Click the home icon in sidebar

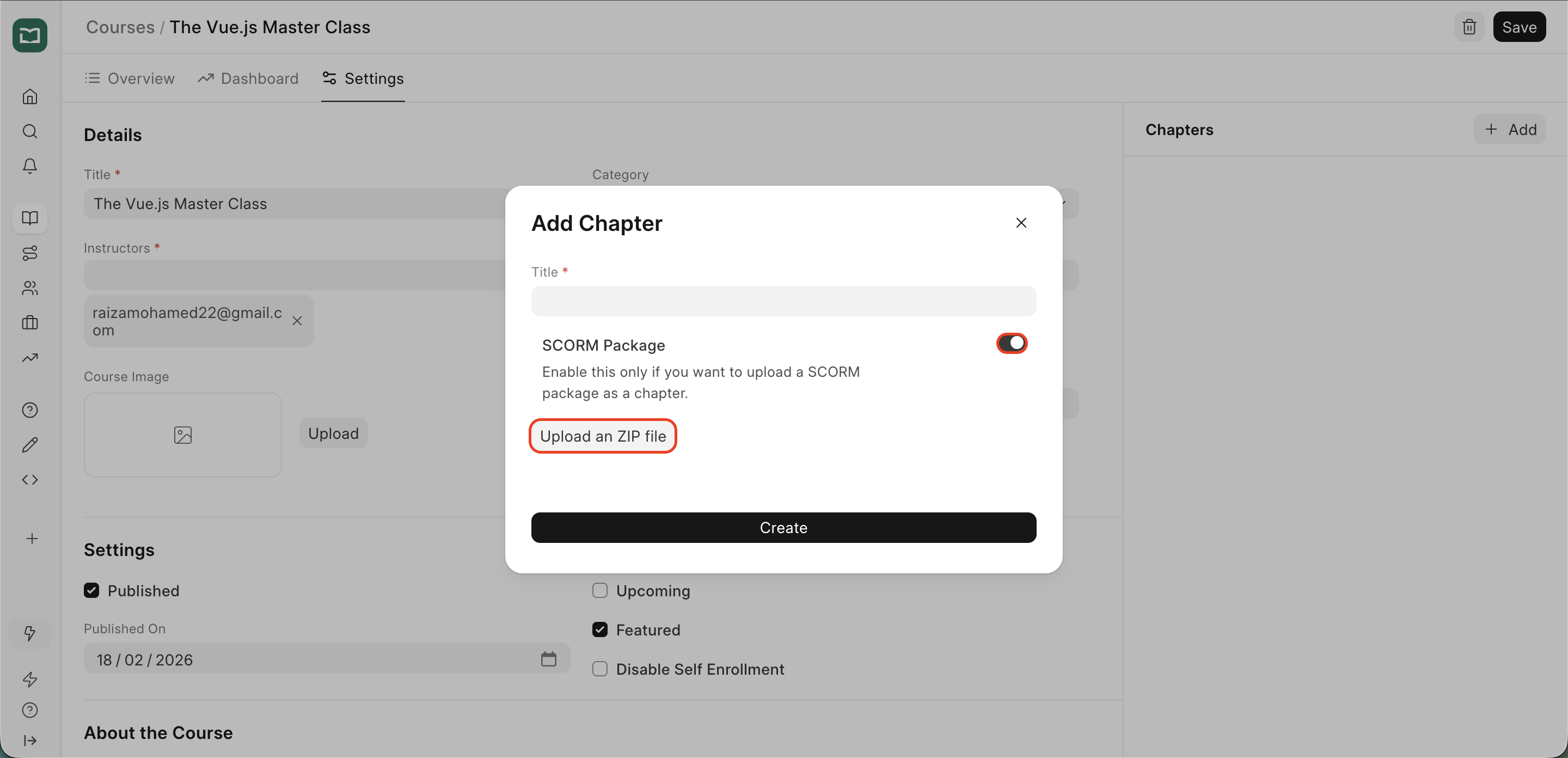pos(30,97)
